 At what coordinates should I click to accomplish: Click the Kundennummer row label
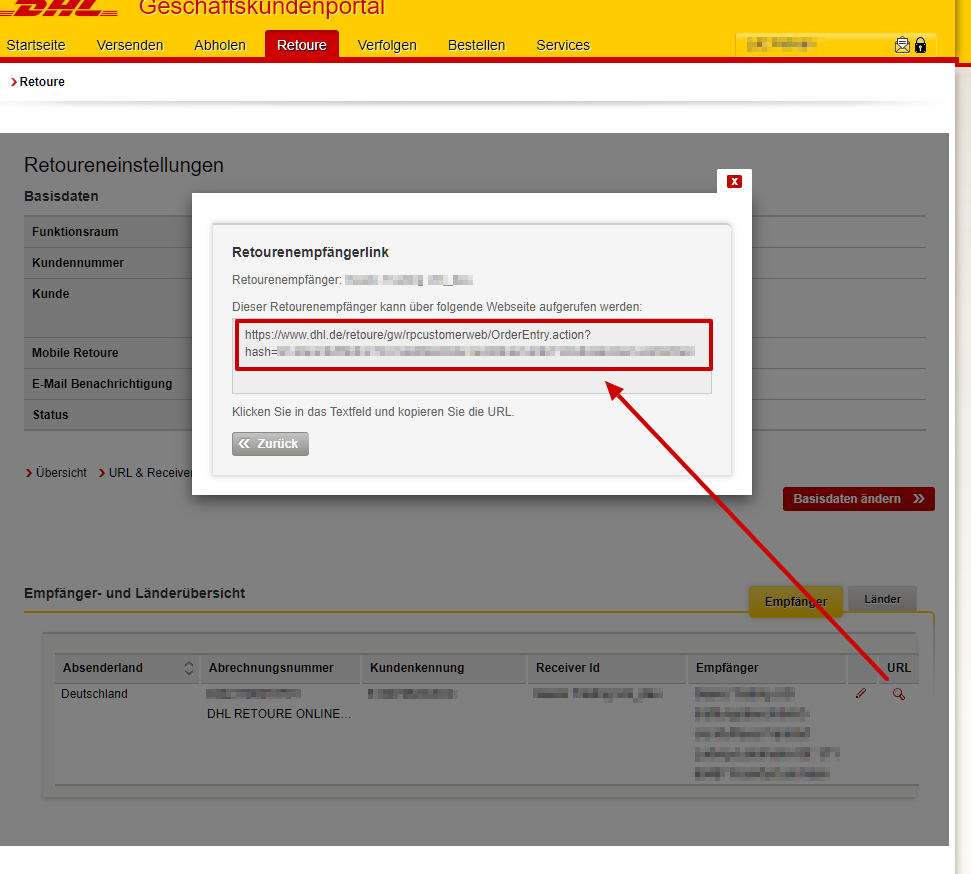(78, 263)
